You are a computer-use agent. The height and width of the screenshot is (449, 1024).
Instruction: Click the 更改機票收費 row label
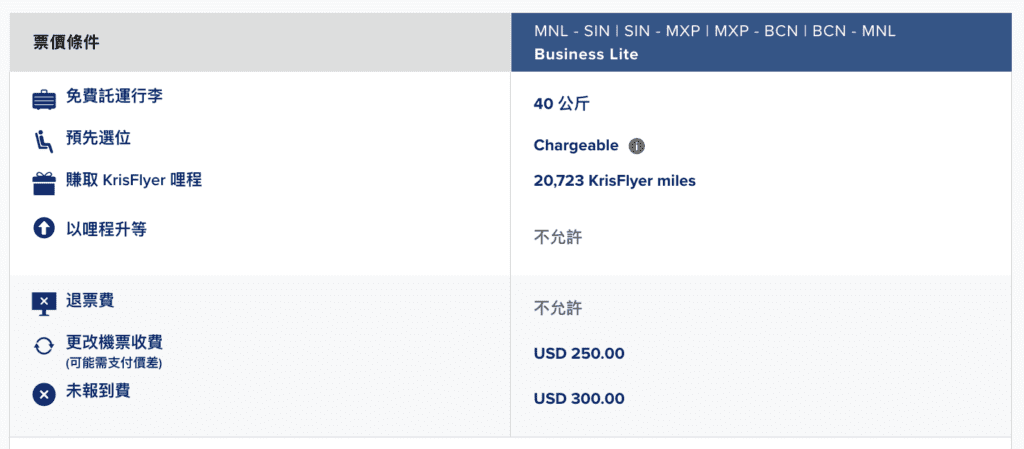[114, 342]
